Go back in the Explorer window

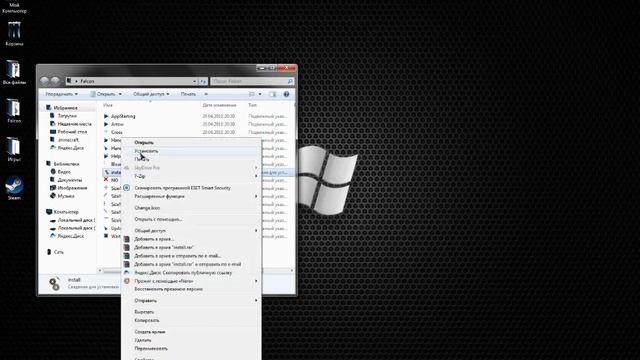click(x=45, y=81)
